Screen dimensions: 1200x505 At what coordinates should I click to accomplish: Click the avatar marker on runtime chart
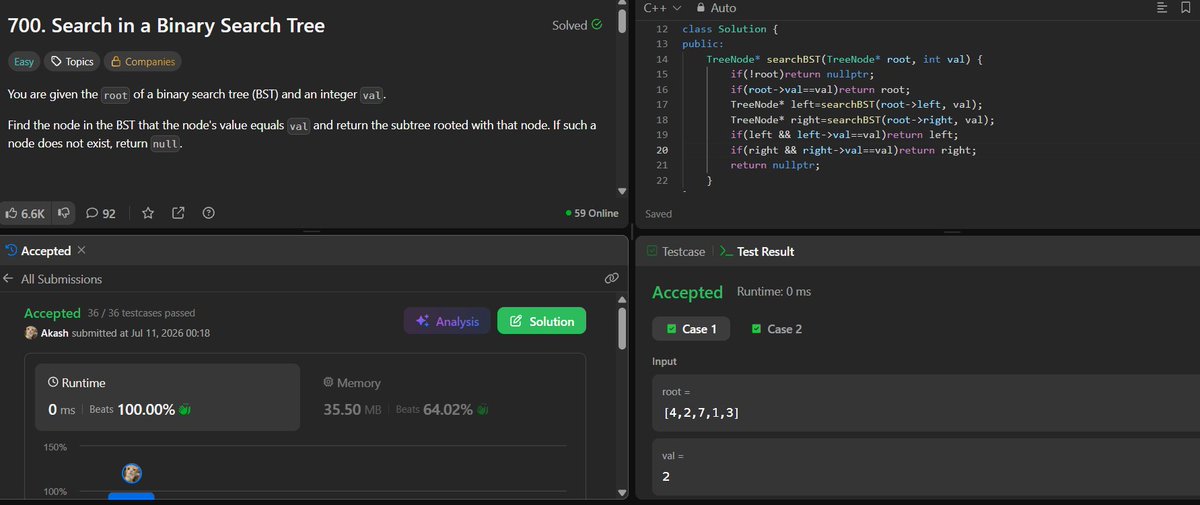click(x=131, y=472)
